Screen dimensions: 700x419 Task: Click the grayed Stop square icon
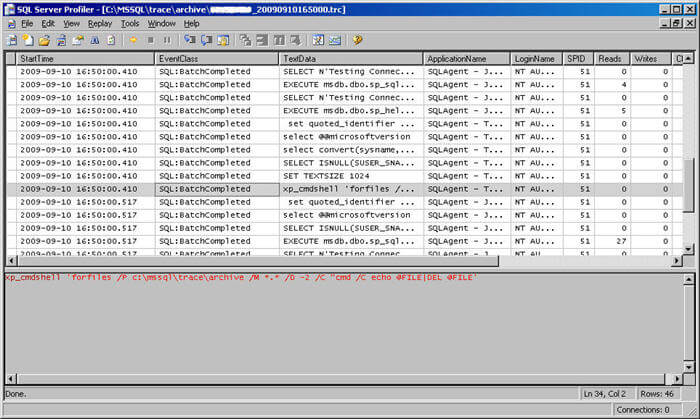[x=150, y=41]
